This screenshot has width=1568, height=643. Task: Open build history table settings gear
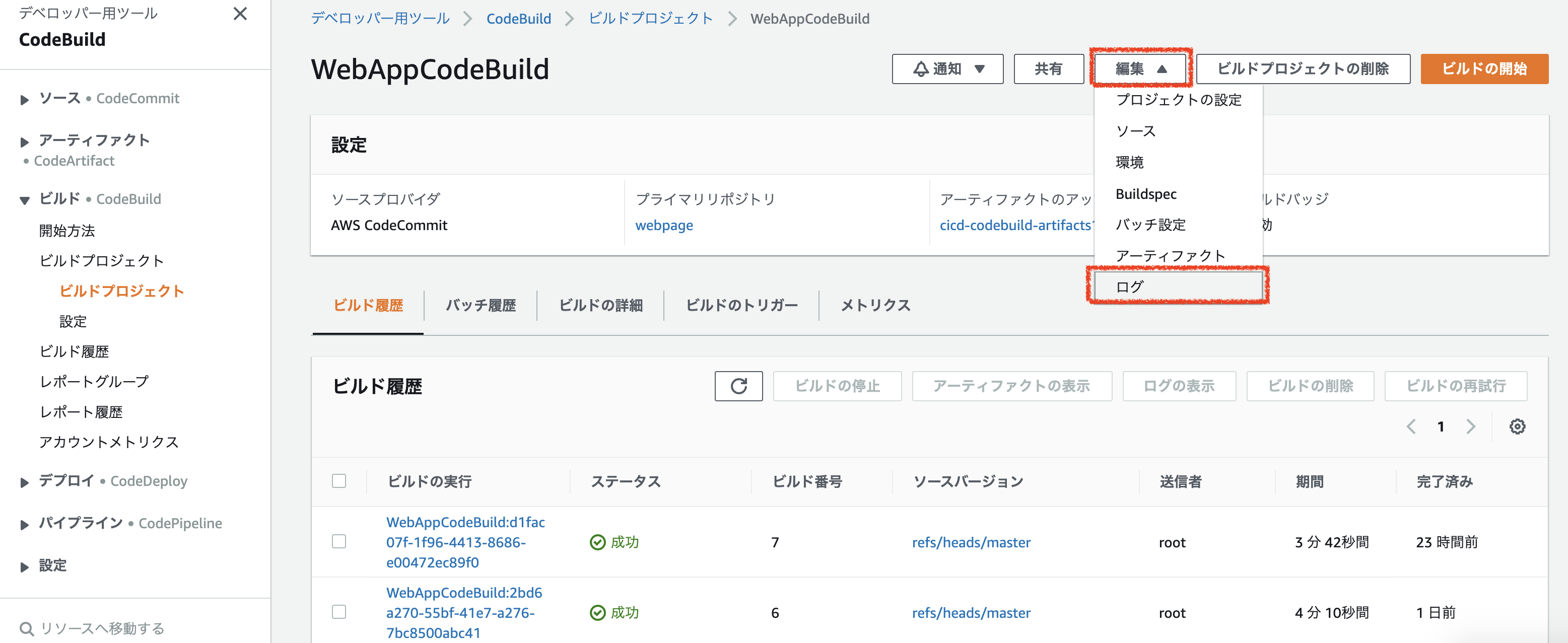pyautogui.click(x=1517, y=426)
